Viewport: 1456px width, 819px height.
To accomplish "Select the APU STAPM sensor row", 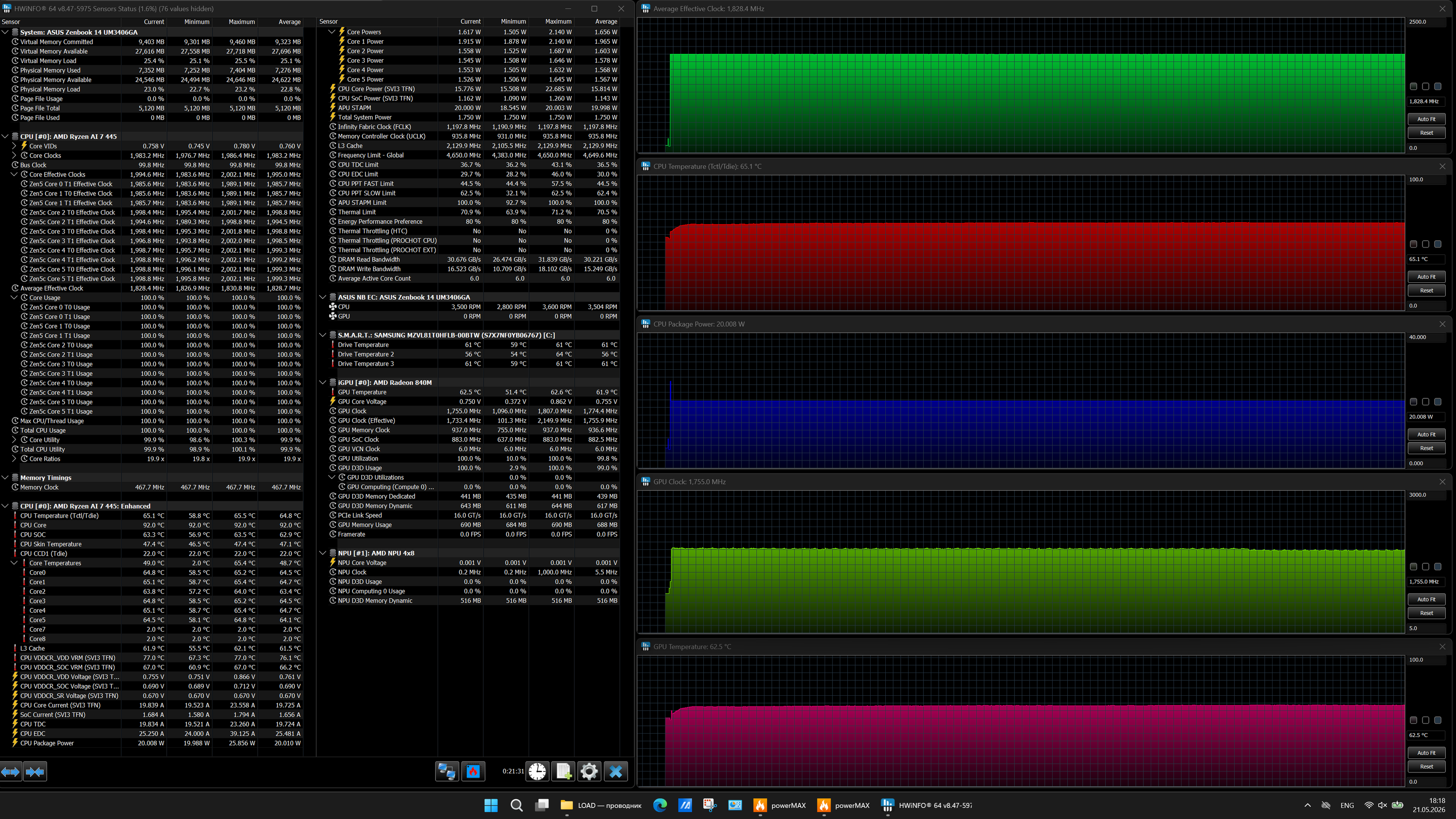I will pos(474,108).
